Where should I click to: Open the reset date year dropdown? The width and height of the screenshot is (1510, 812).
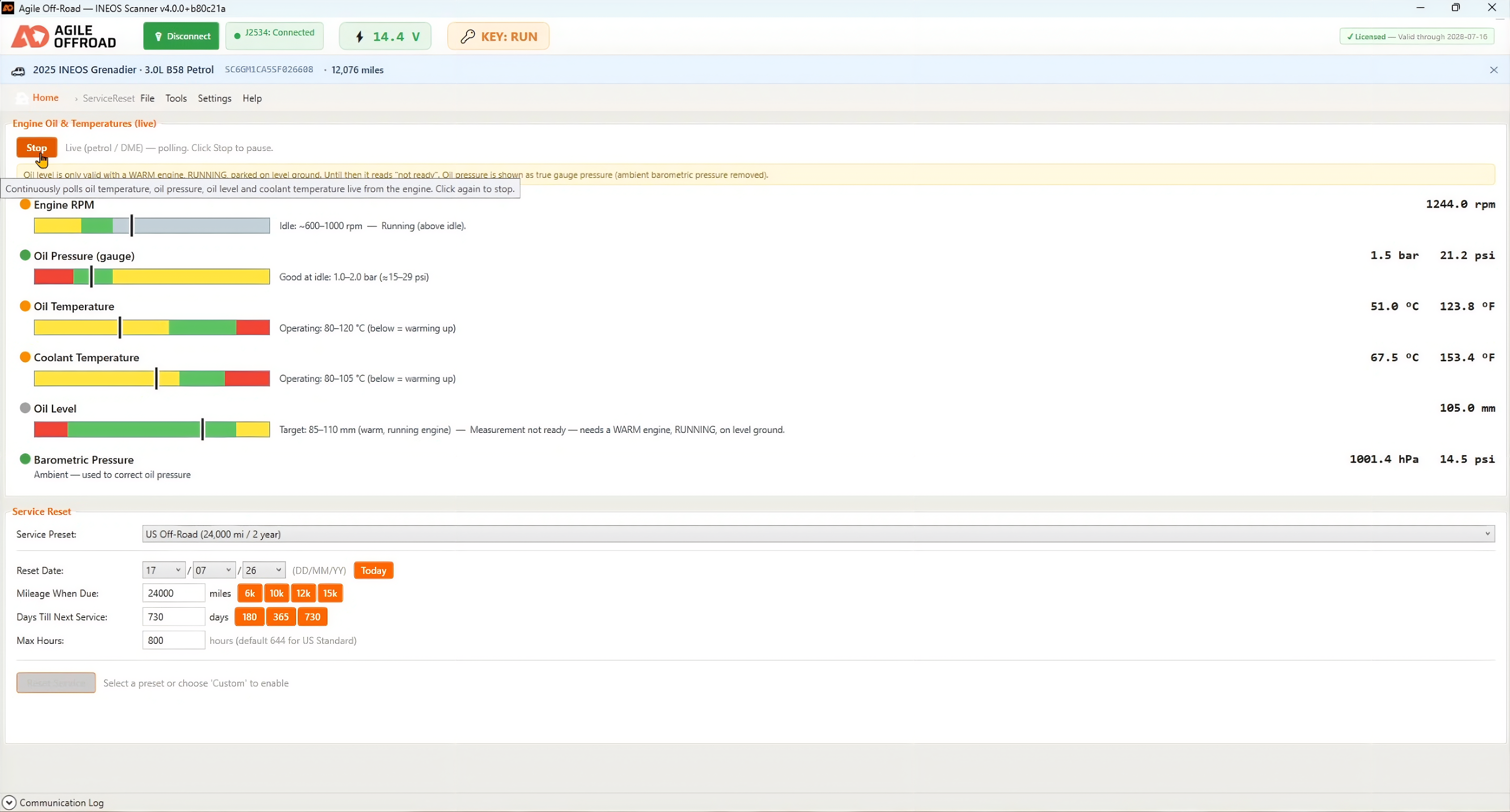(x=264, y=570)
